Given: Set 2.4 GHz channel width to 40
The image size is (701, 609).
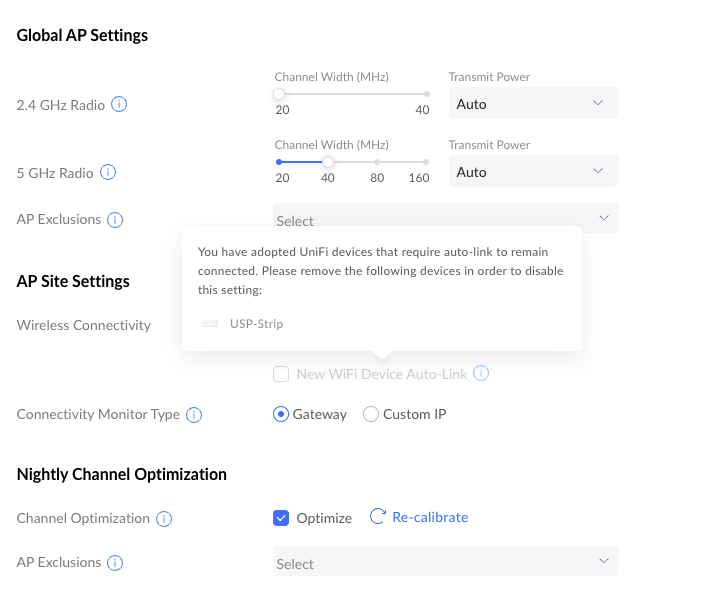Looking at the screenshot, I should (x=427, y=94).
